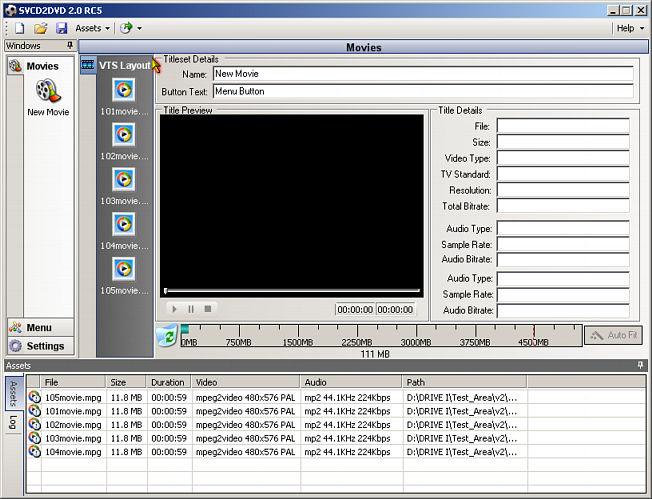Select the 105movie.mpg file name

pos(73,398)
